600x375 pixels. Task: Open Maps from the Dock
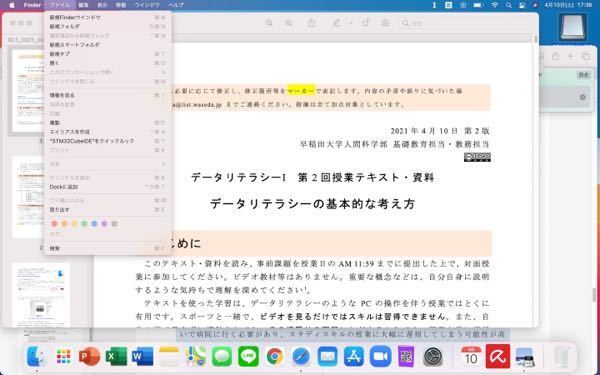click(x=196, y=356)
